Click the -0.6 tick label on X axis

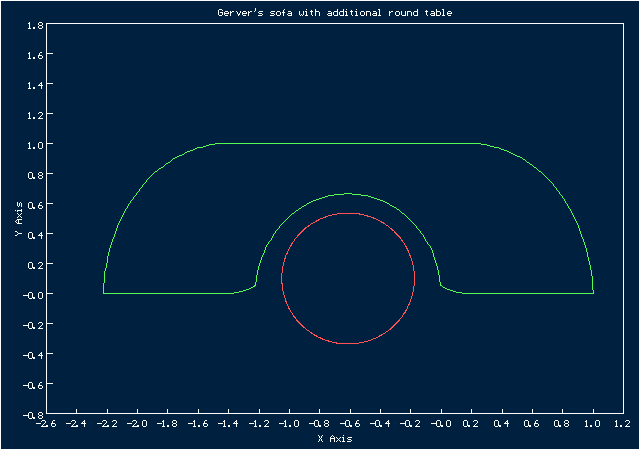350,424
